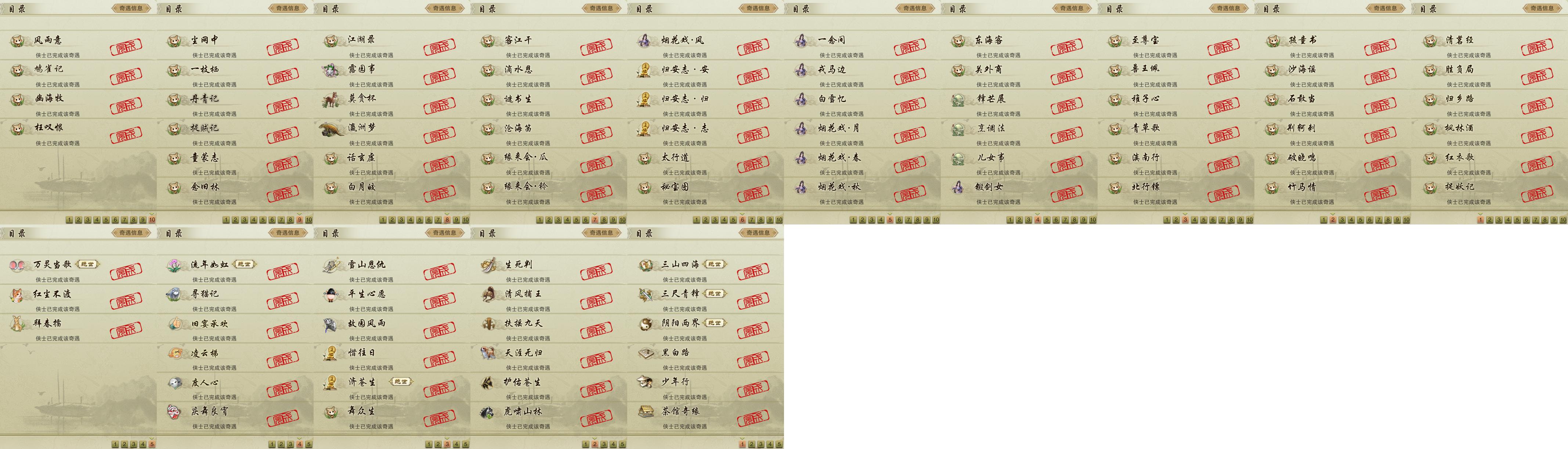Select the folding fan icon for 故园风雨
Image resolution: width=1568 pixels, height=449 pixels.
pyautogui.click(x=331, y=324)
